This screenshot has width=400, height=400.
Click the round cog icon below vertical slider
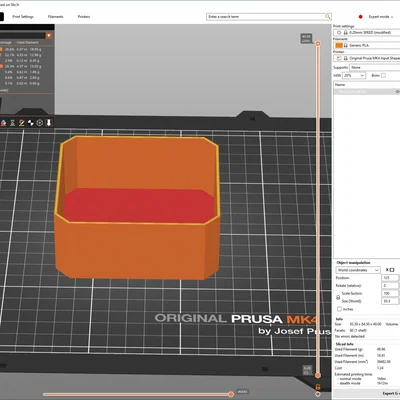(x=318, y=394)
